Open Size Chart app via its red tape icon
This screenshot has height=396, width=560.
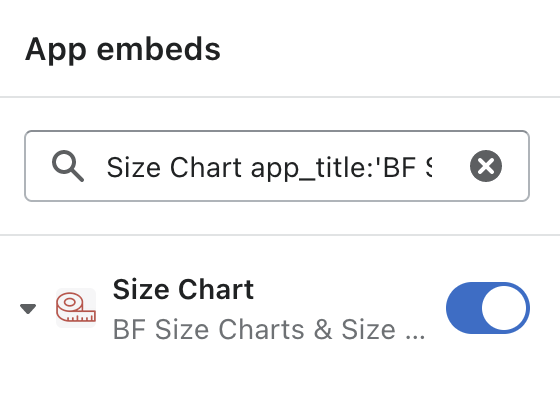pos(76,308)
